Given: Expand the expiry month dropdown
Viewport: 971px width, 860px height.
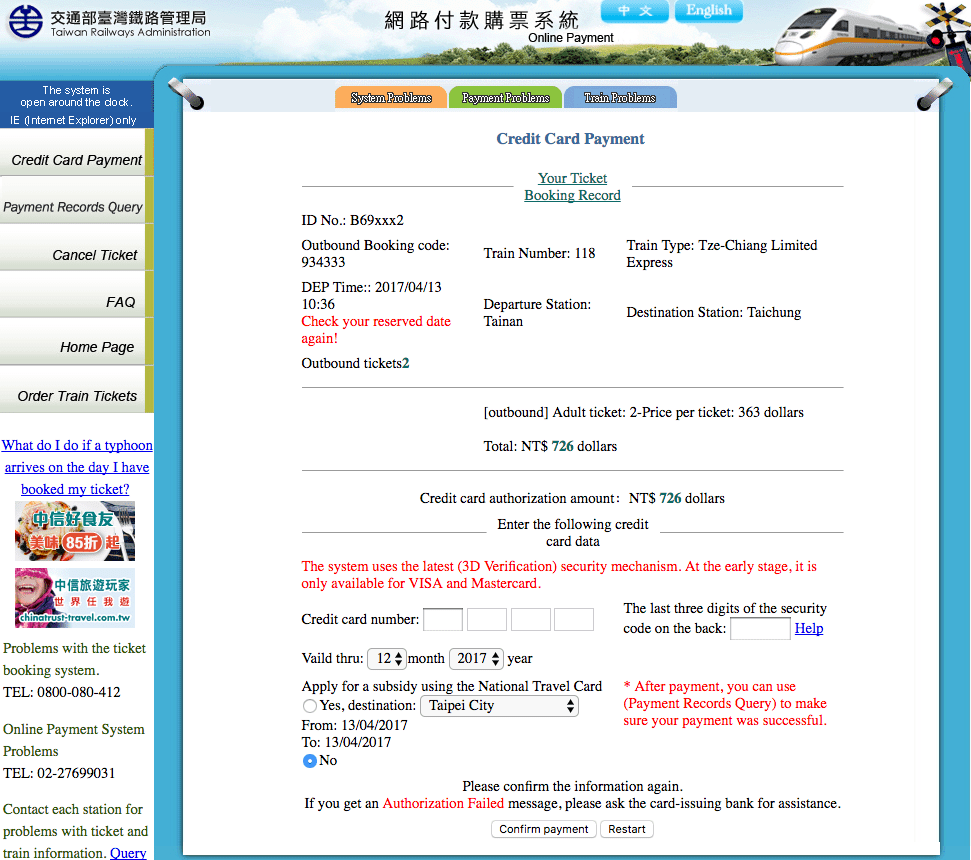Looking at the screenshot, I should point(386,658).
